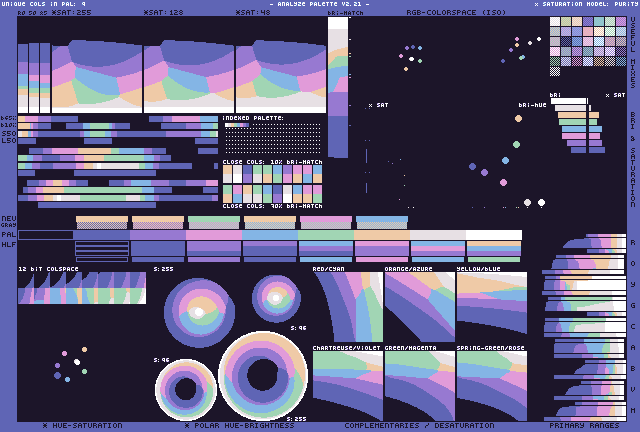Viewport: 640px width, 432px height.
Task: Click the Close Cols 10% bri-match swatch grid
Action: click(272, 183)
